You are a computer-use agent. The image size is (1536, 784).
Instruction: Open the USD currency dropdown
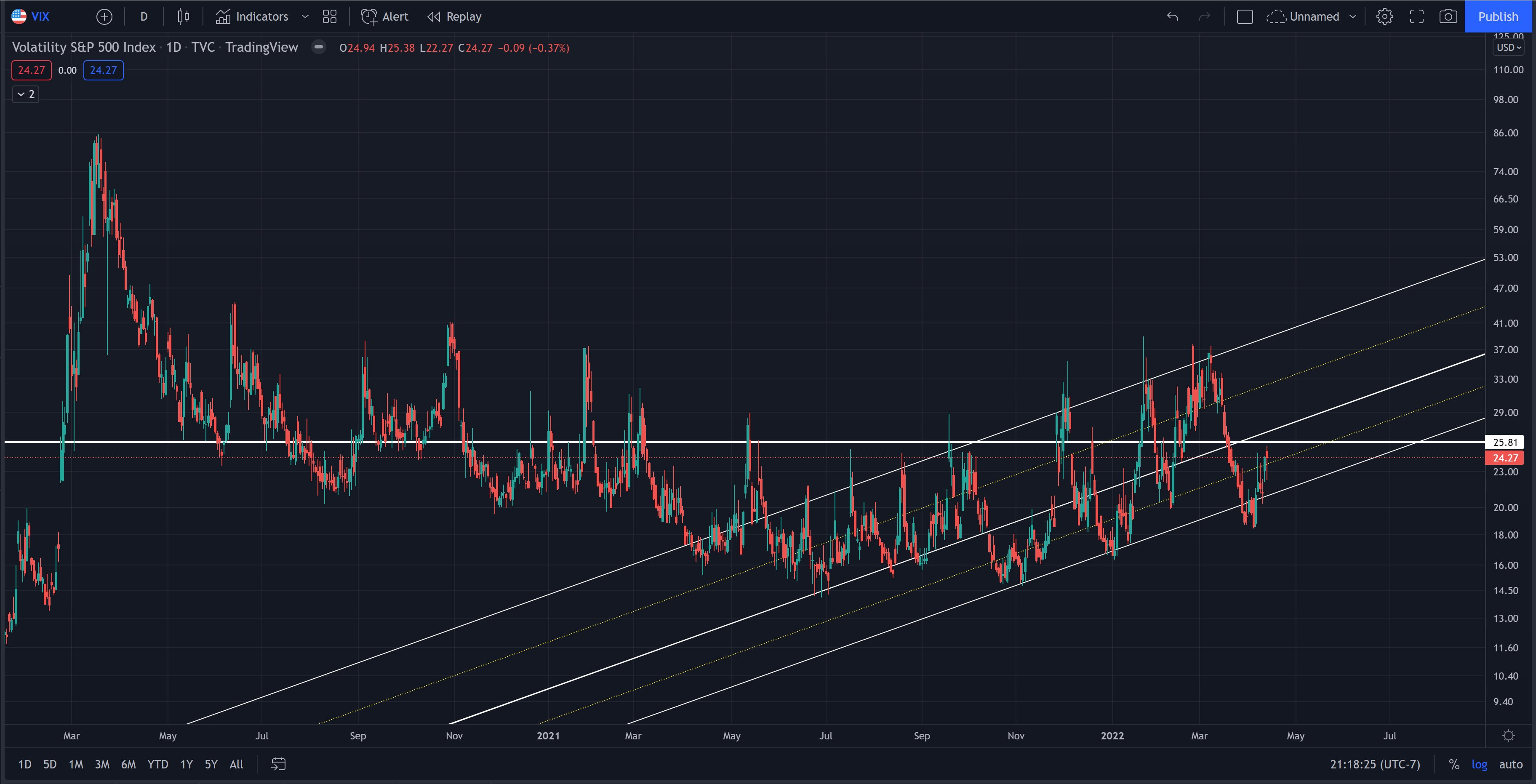point(1509,48)
